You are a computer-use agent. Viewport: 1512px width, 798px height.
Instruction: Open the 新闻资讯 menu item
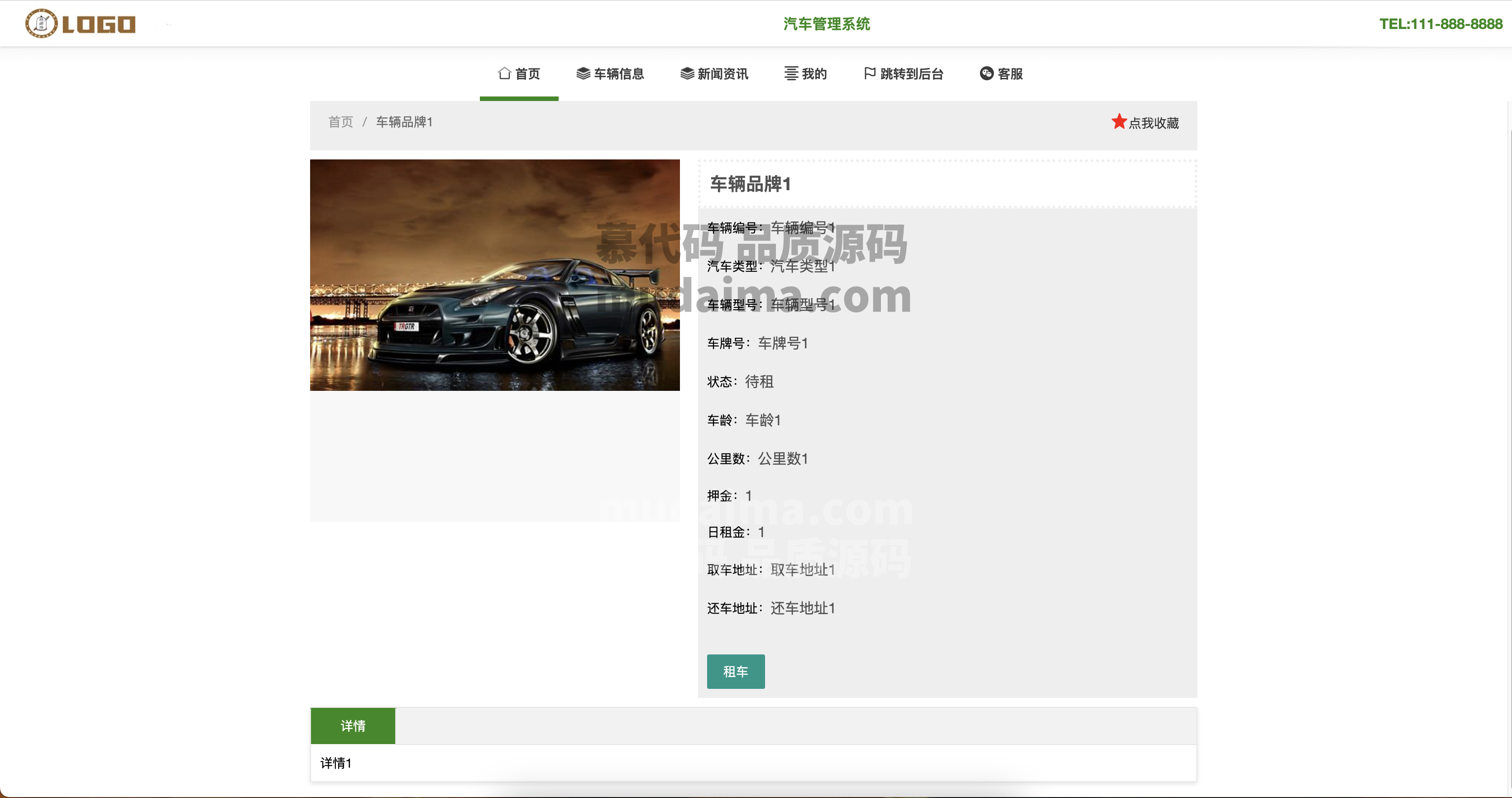point(714,74)
